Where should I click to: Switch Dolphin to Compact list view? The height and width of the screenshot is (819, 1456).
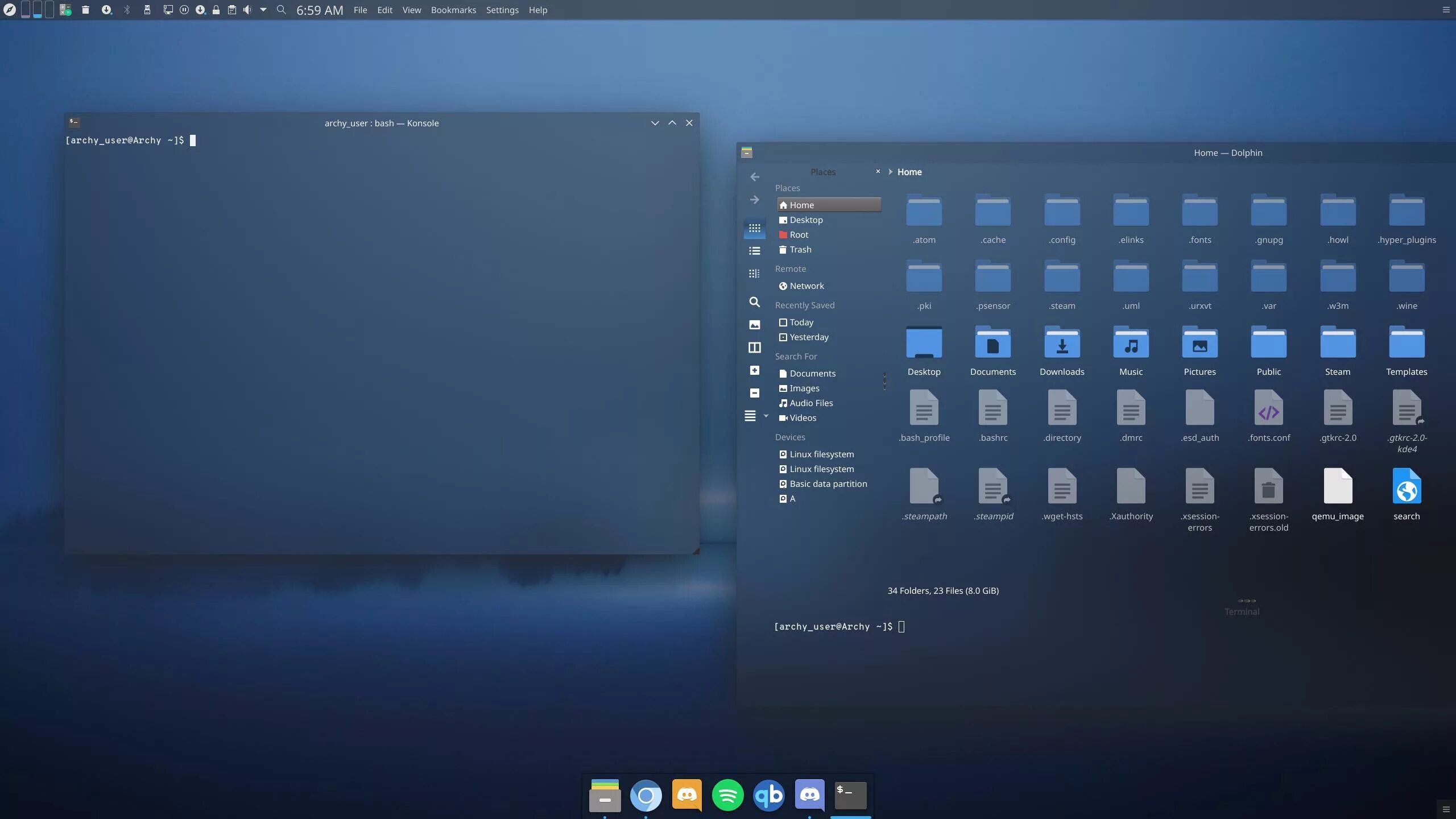pos(754,251)
